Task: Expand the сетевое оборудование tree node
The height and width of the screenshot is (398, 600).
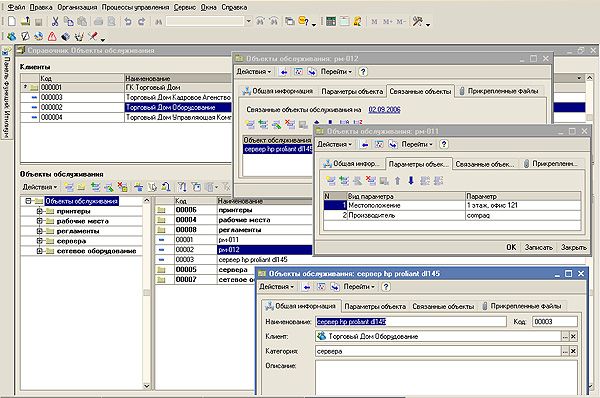Action: [39, 251]
